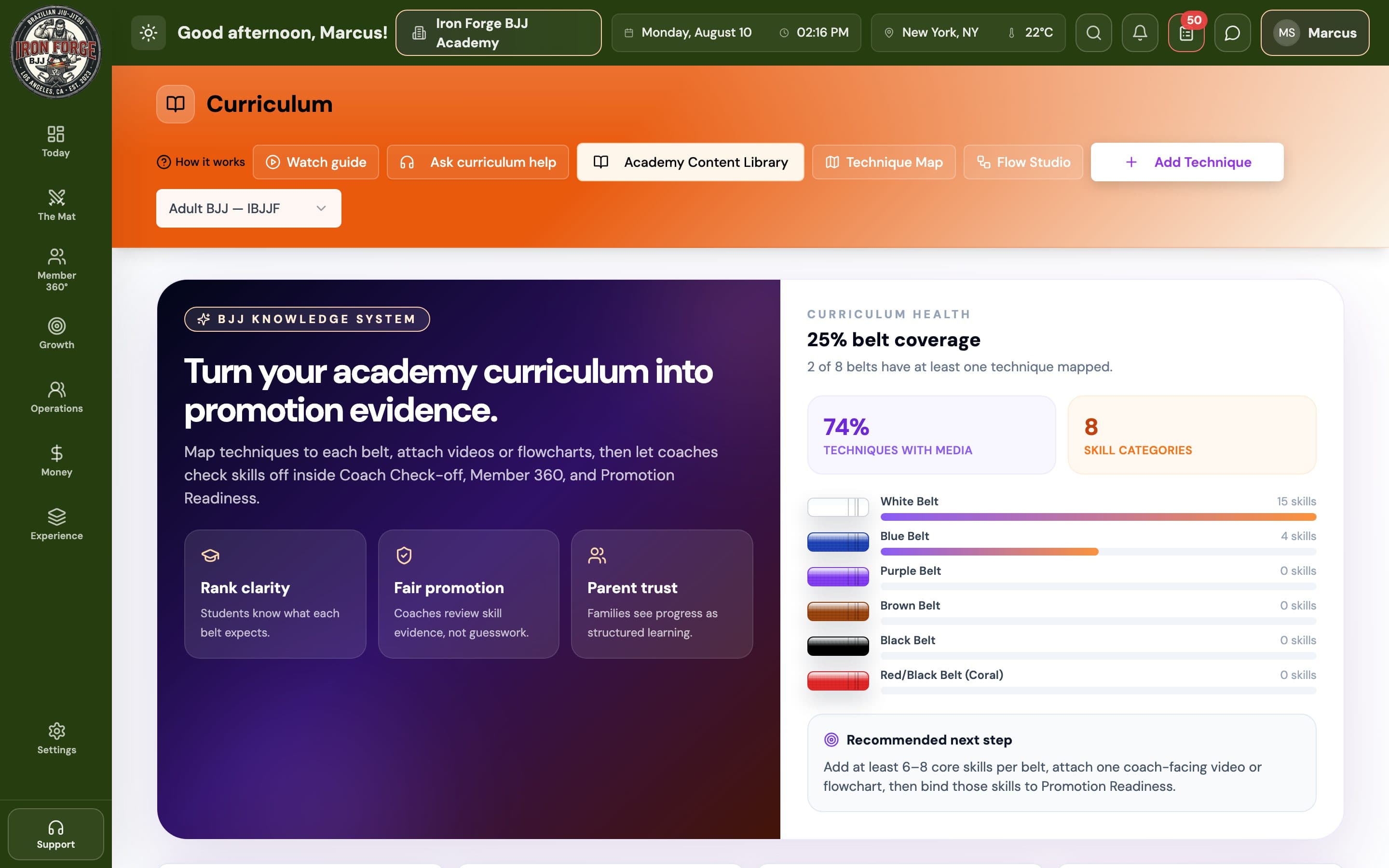1389x868 pixels.
Task: Click the red coral belt swatch
Action: (x=838, y=681)
